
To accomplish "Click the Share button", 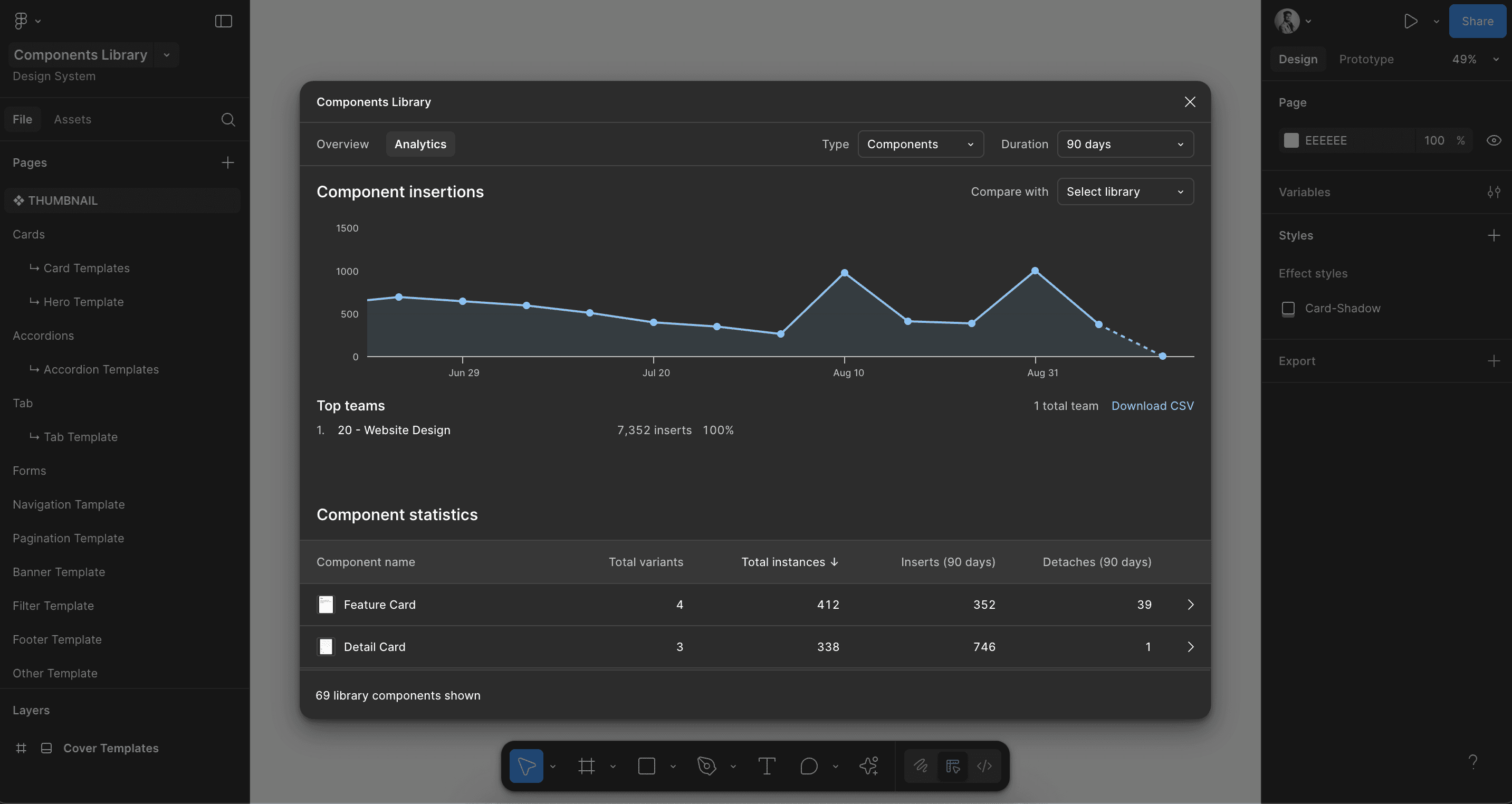I will click(x=1477, y=21).
